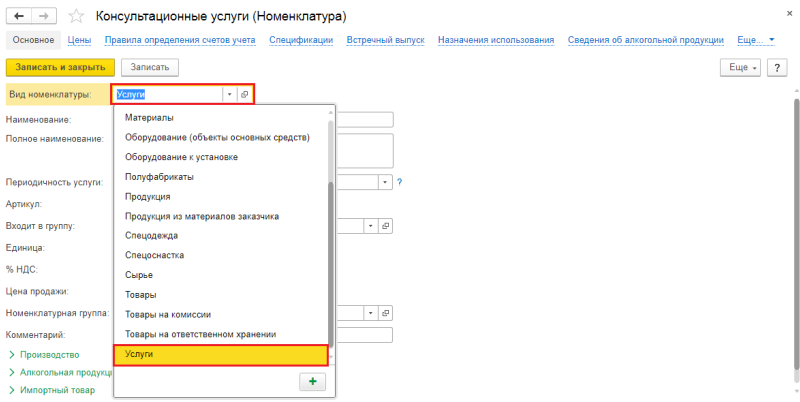Select Оборудование к установке

[x=220, y=157]
